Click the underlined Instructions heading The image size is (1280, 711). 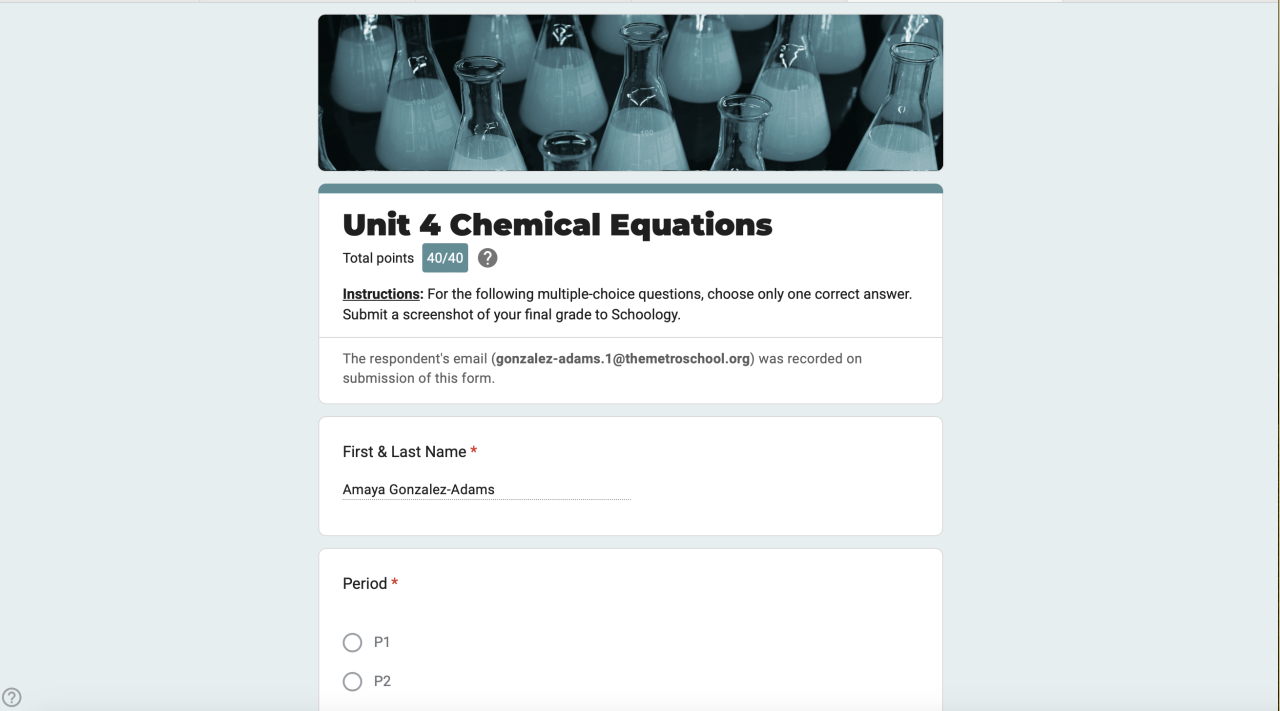pyautogui.click(x=383, y=294)
